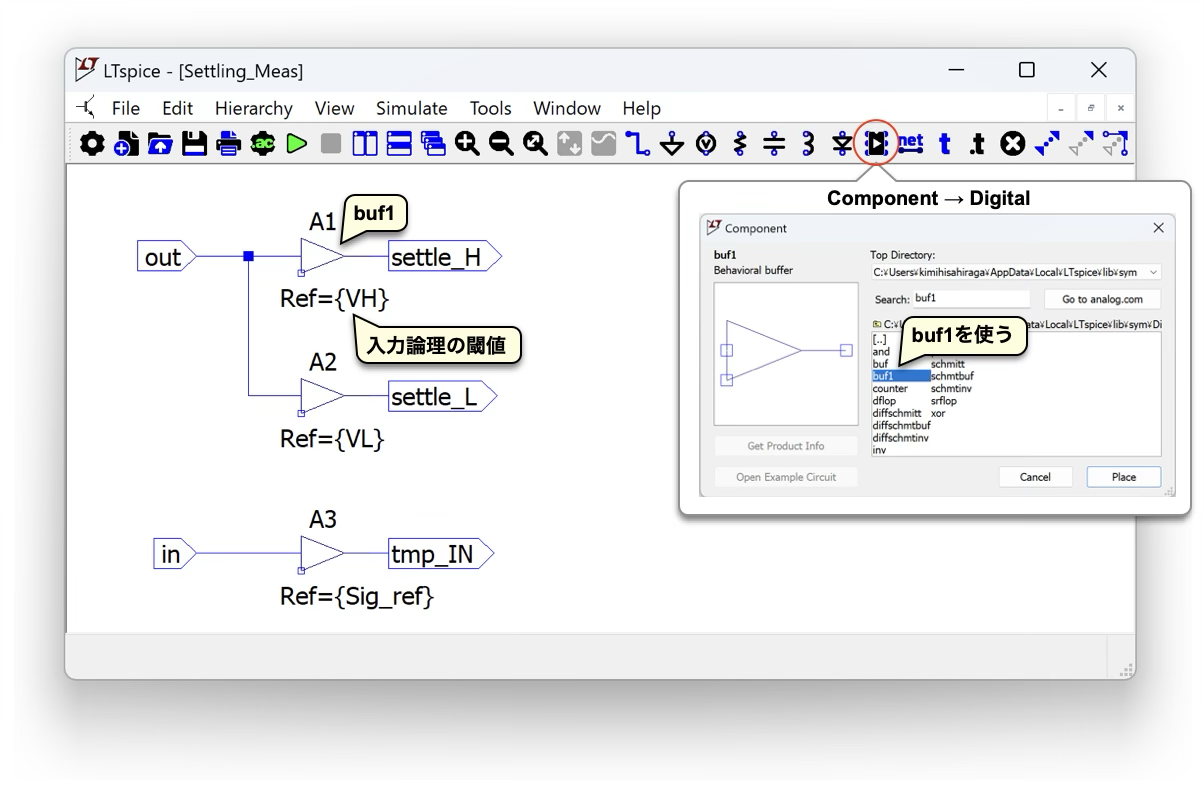Print the schematic using the printer icon
The width and height of the screenshot is (1204, 786).
(229, 144)
